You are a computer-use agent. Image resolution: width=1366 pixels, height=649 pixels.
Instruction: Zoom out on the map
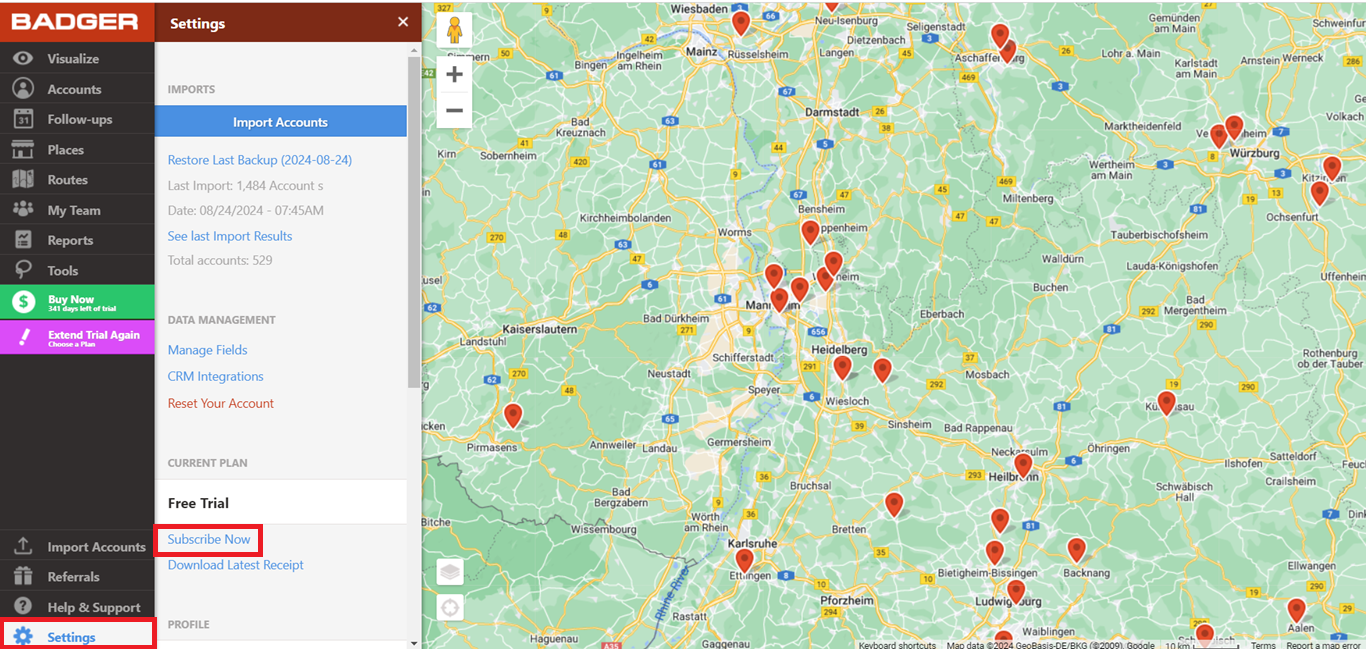point(455,110)
